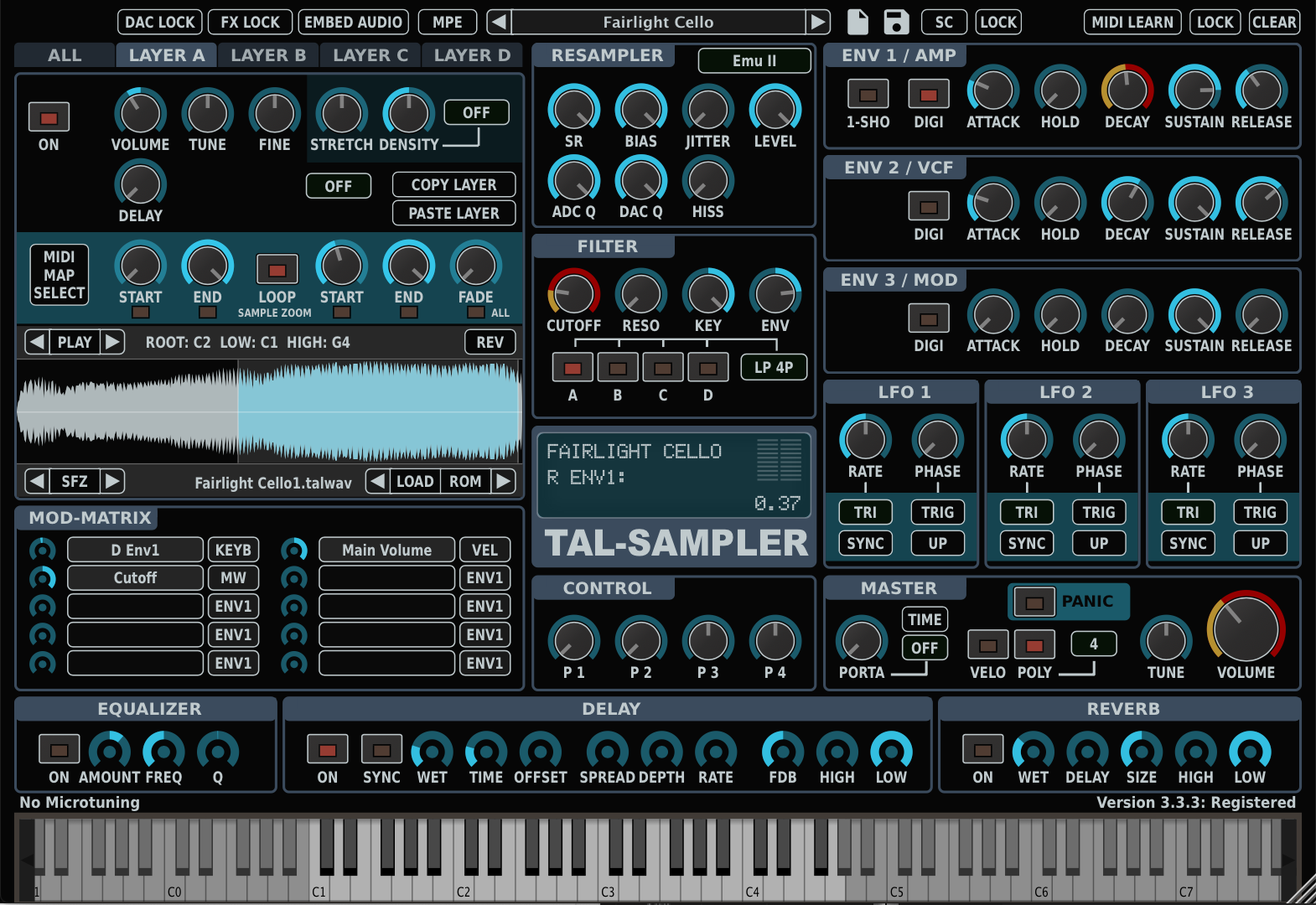Click the MIDI MAP SELECT button
The width and height of the screenshot is (1316, 905).
pyautogui.click(x=59, y=275)
